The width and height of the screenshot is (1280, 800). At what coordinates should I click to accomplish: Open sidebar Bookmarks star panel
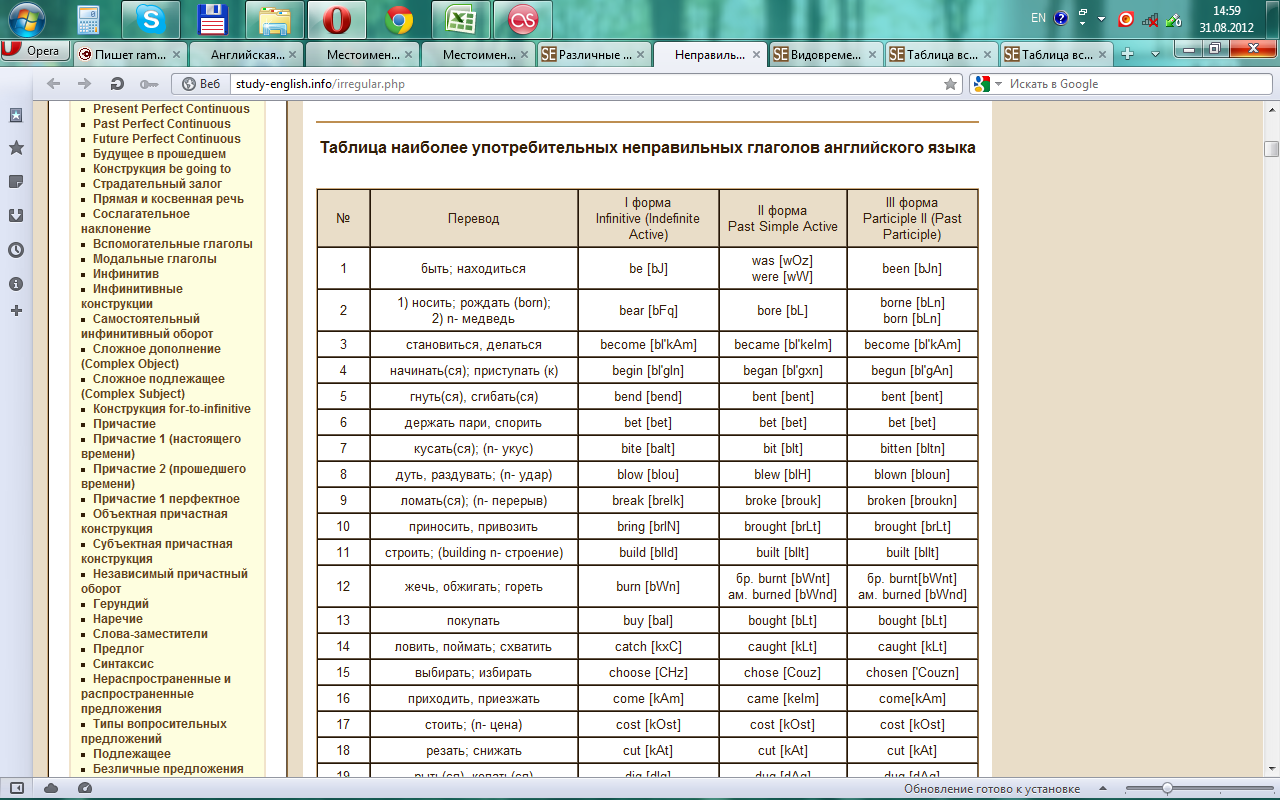pos(16,148)
